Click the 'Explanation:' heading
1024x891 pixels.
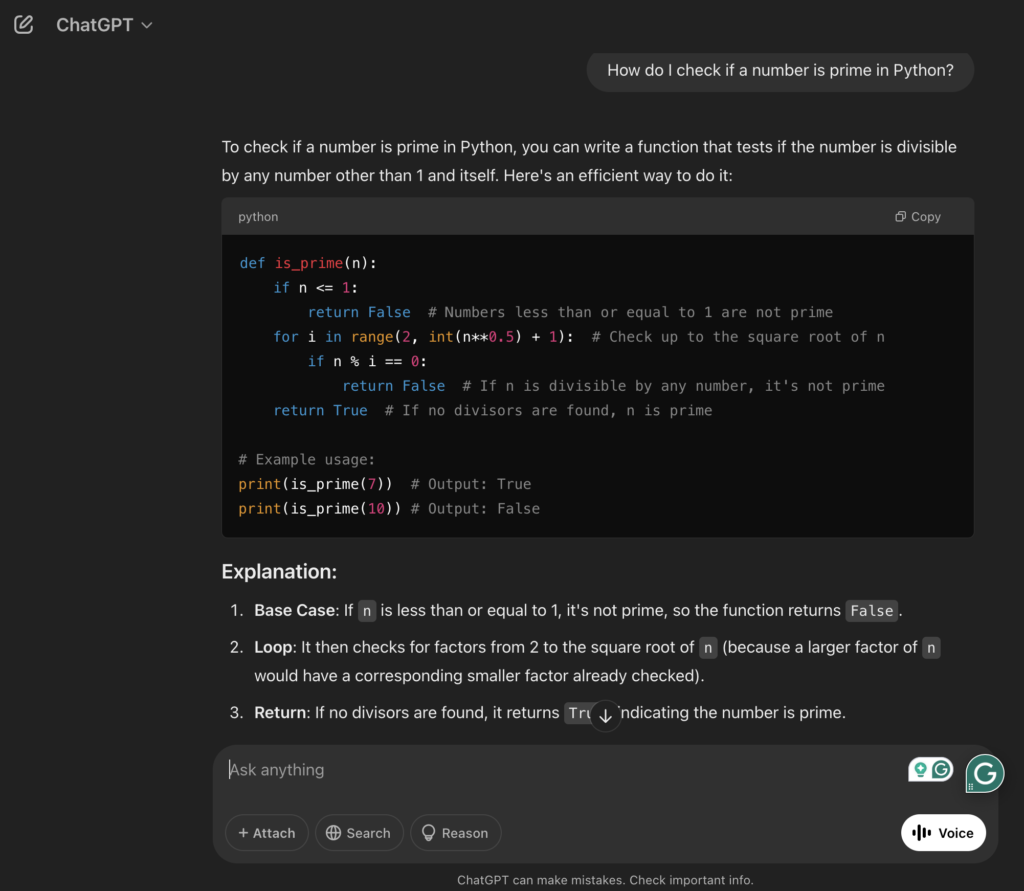click(279, 572)
